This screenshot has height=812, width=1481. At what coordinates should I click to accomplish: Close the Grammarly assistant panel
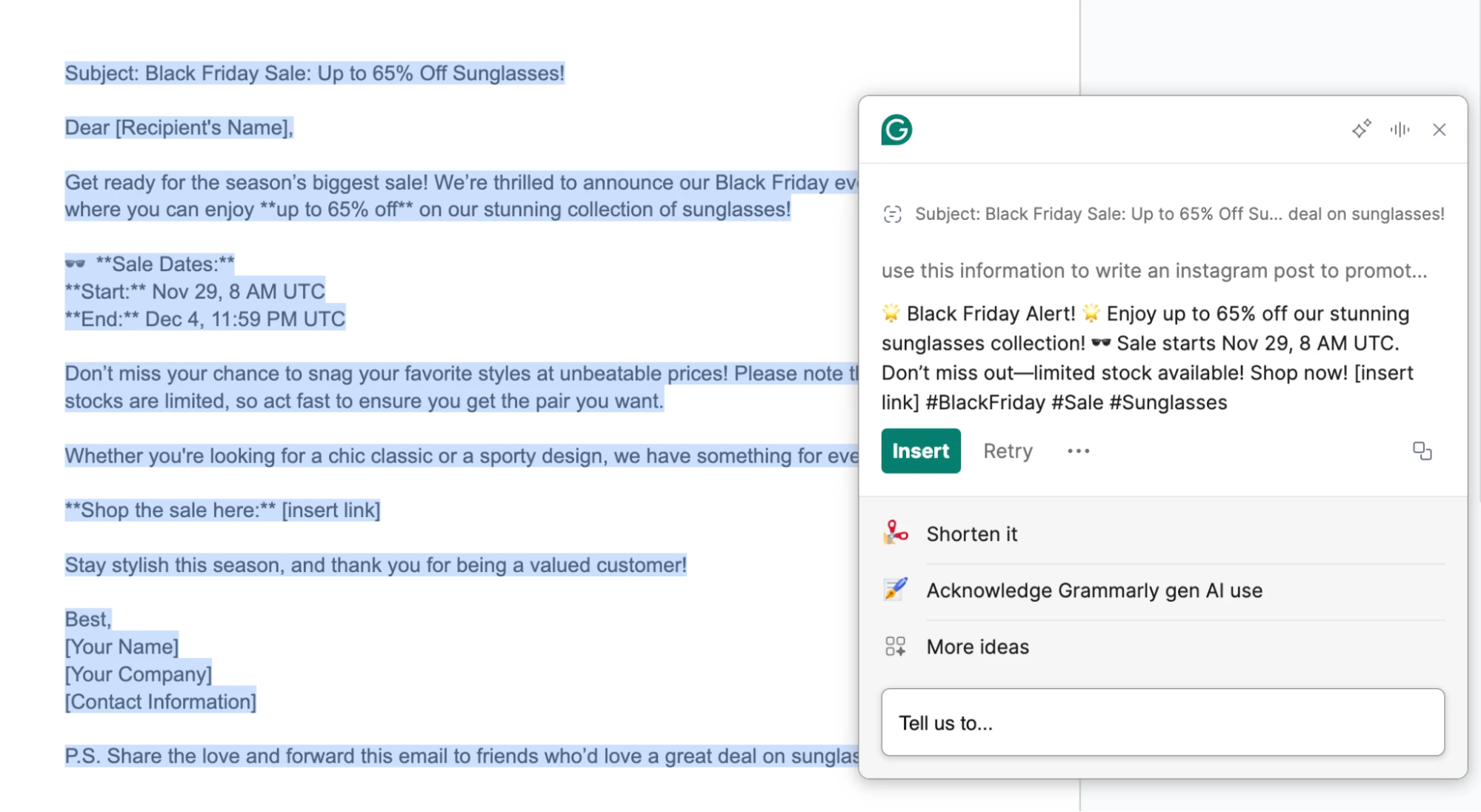tap(1439, 130)
